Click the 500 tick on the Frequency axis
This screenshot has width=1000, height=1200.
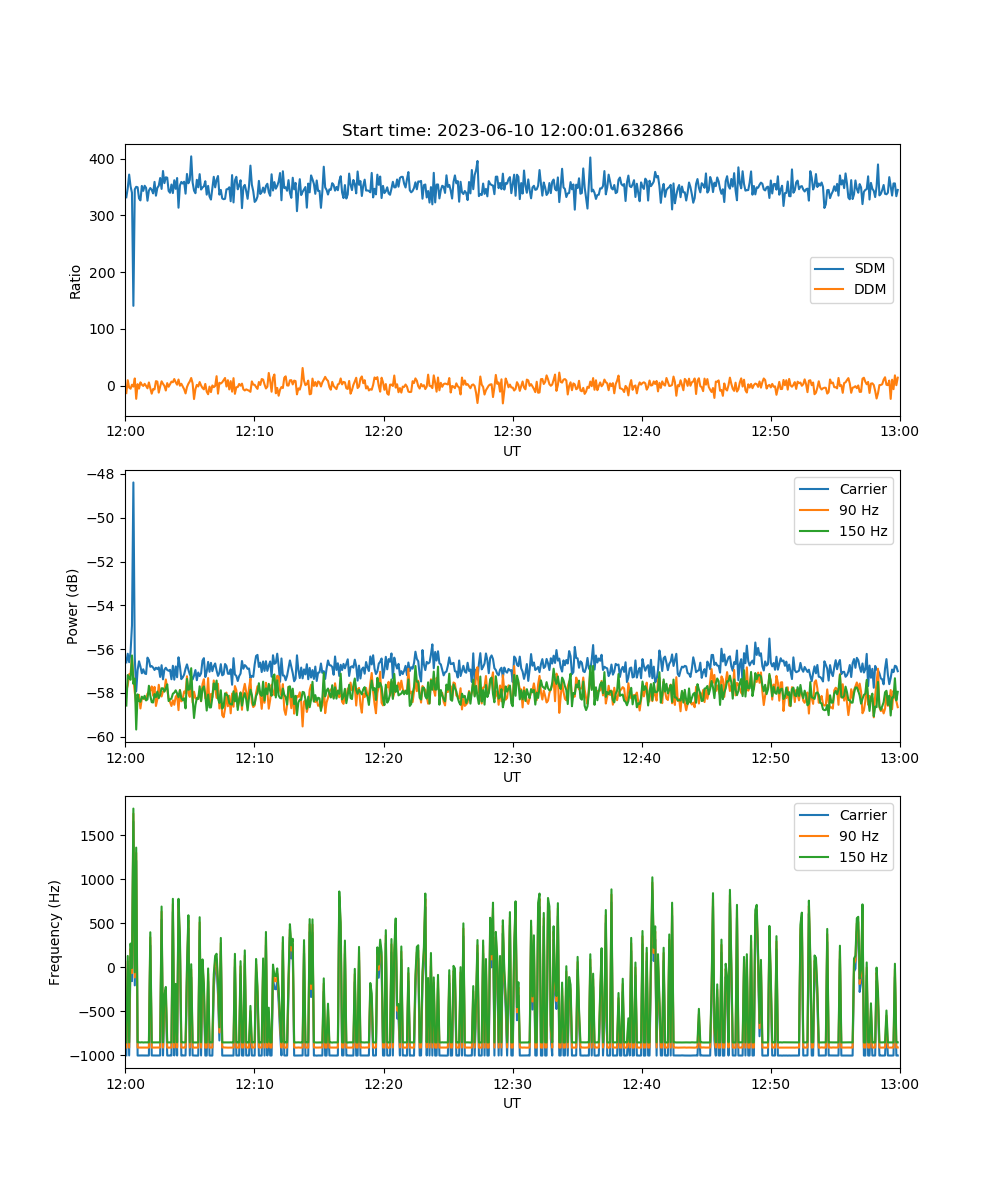click(x=103, y=923)
